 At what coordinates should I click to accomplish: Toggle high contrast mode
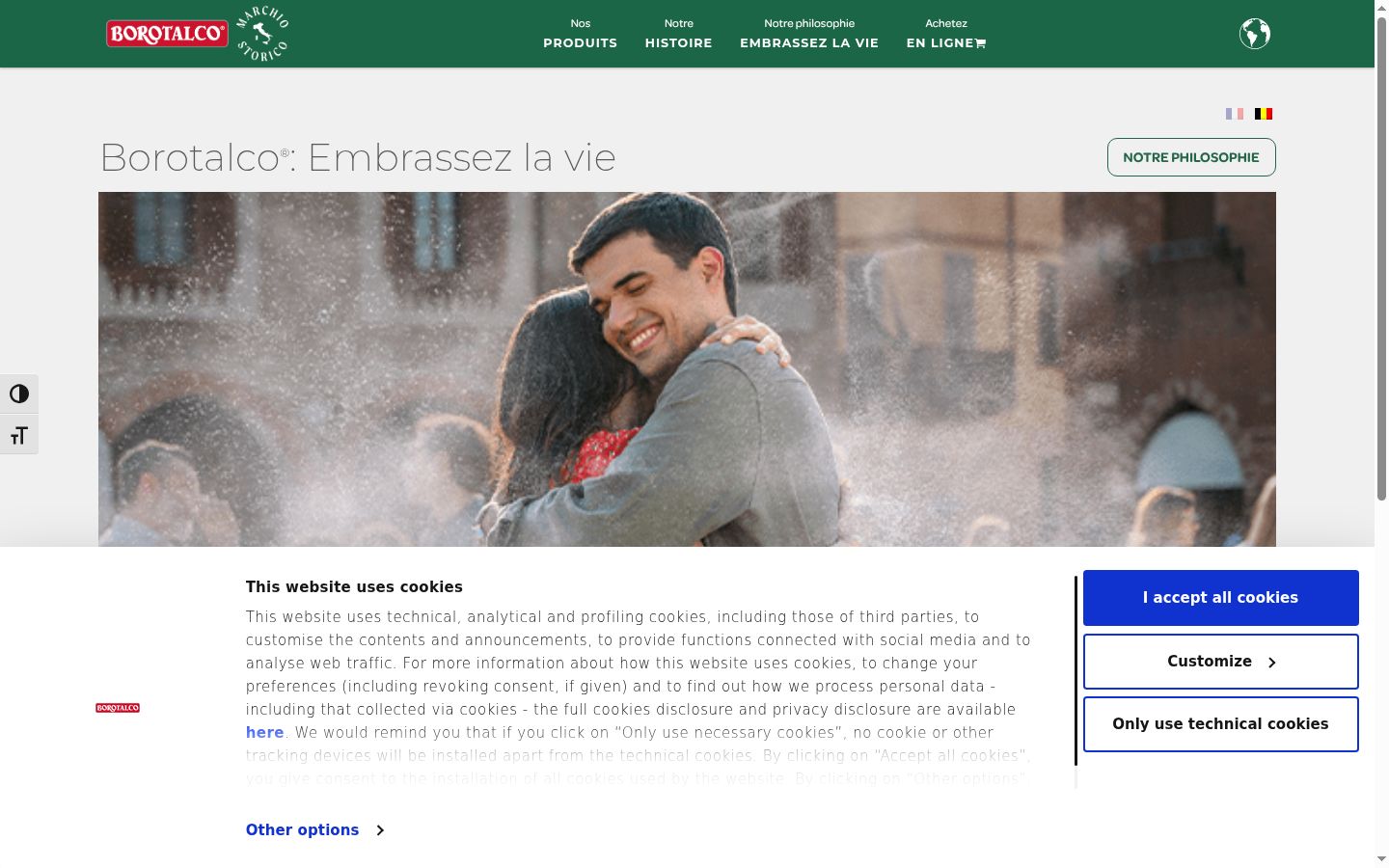pos(19,393)
